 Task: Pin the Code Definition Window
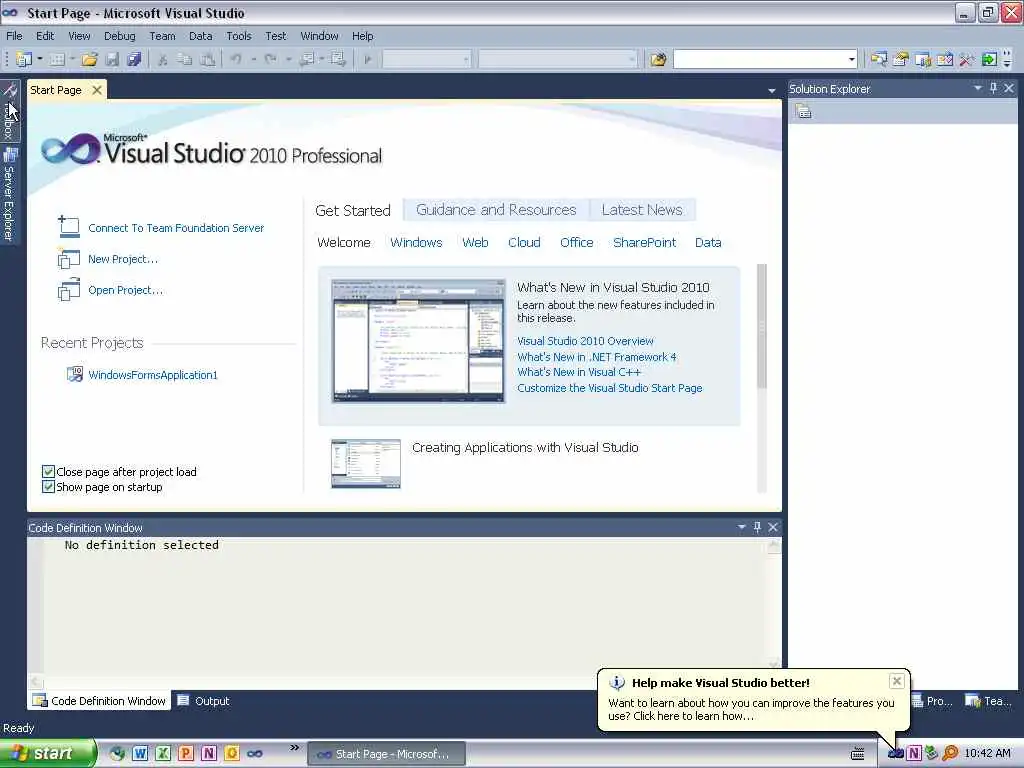pyautogui.click(x=758, y=527)
